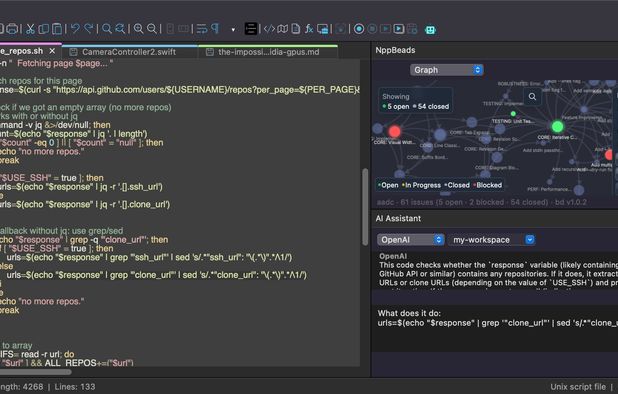Open the Graph view dropdown

[x=447, y=70]
